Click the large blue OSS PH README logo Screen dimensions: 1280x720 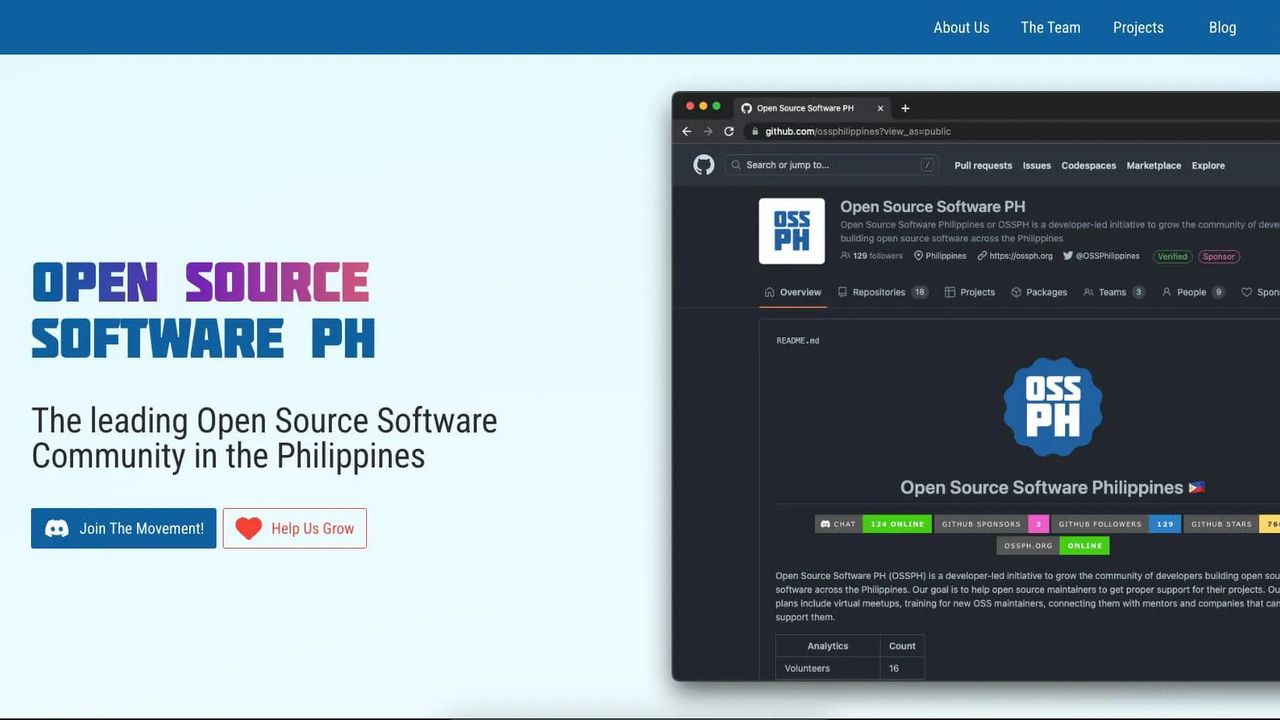coord(1052,407)
